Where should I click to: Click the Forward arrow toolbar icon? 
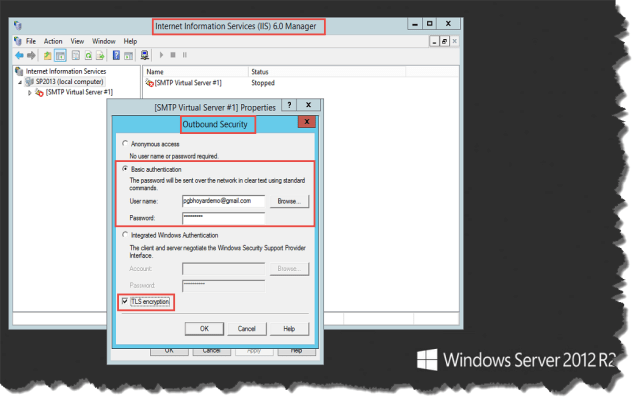(x=30, y=55)
